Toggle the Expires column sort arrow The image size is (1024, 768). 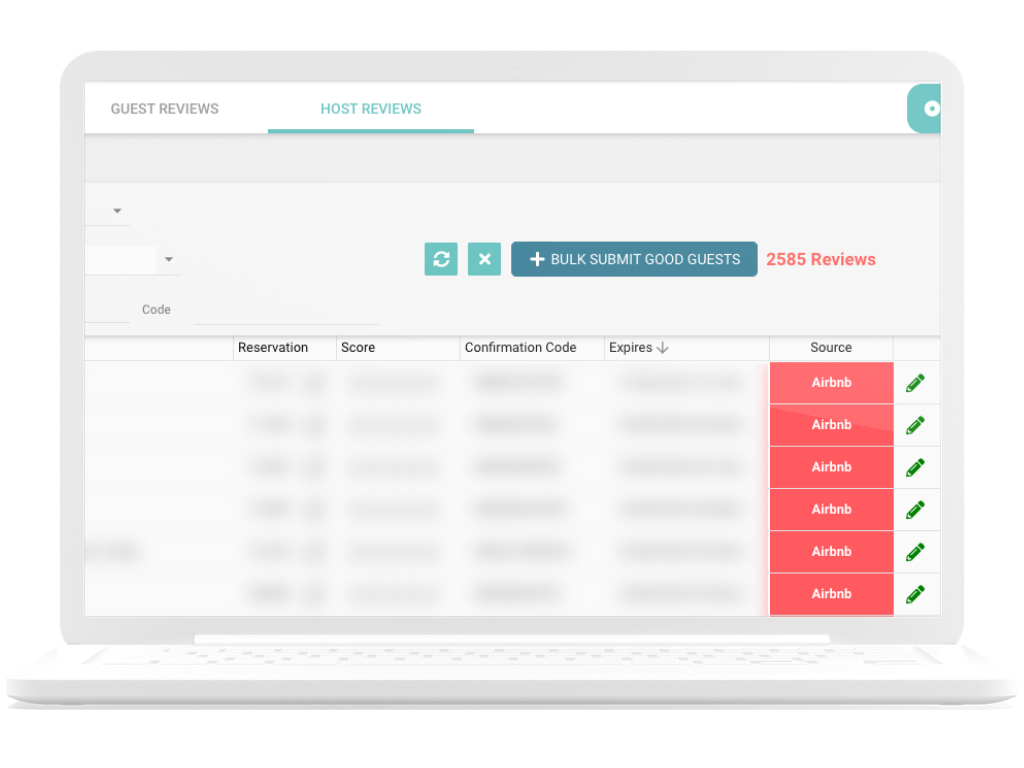(x=662, y=347)
